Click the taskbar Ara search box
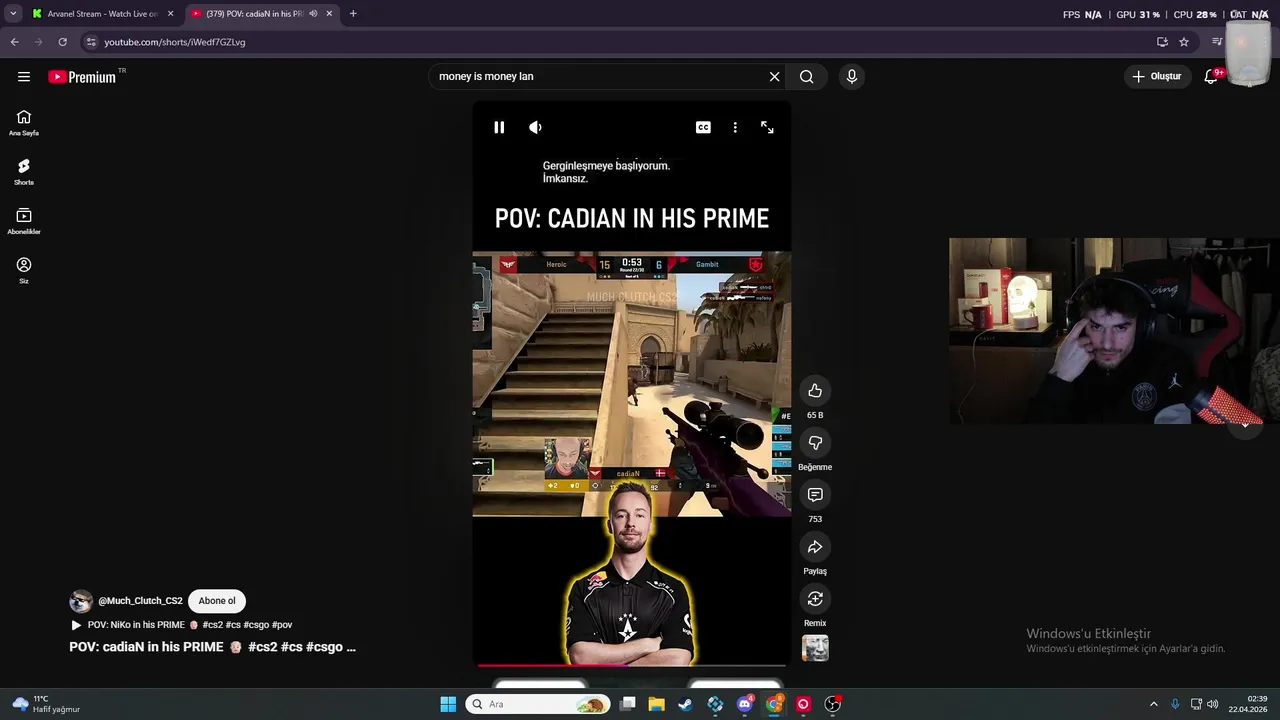Viewport: 1280px width, 720px height. (x=538, y=704)
